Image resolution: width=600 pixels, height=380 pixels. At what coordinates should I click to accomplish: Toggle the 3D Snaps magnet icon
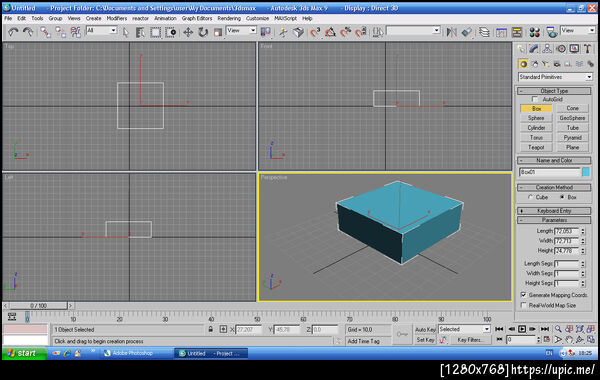click(315, 33)
